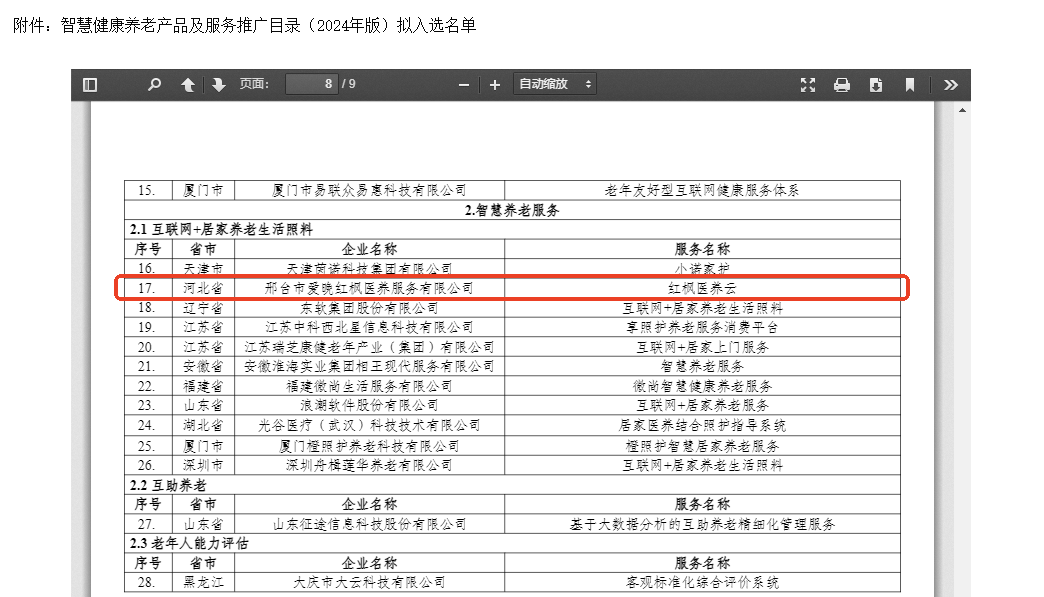Image resolution: width=1044 pixels, height=597 pixels.
Task: Click section 2.1 互联网+居家养老生活照料
Action: click(221, 230)
